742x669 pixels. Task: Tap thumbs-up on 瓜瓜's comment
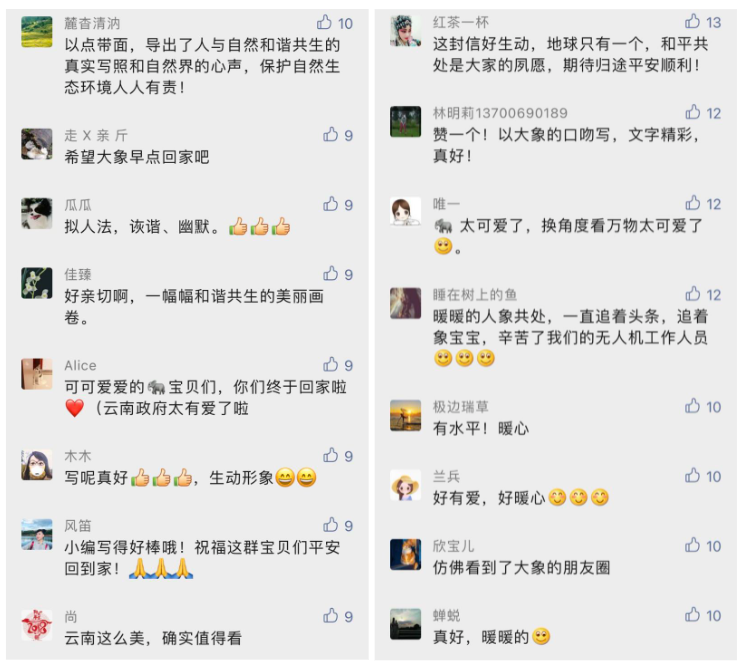tap(331, 204)
